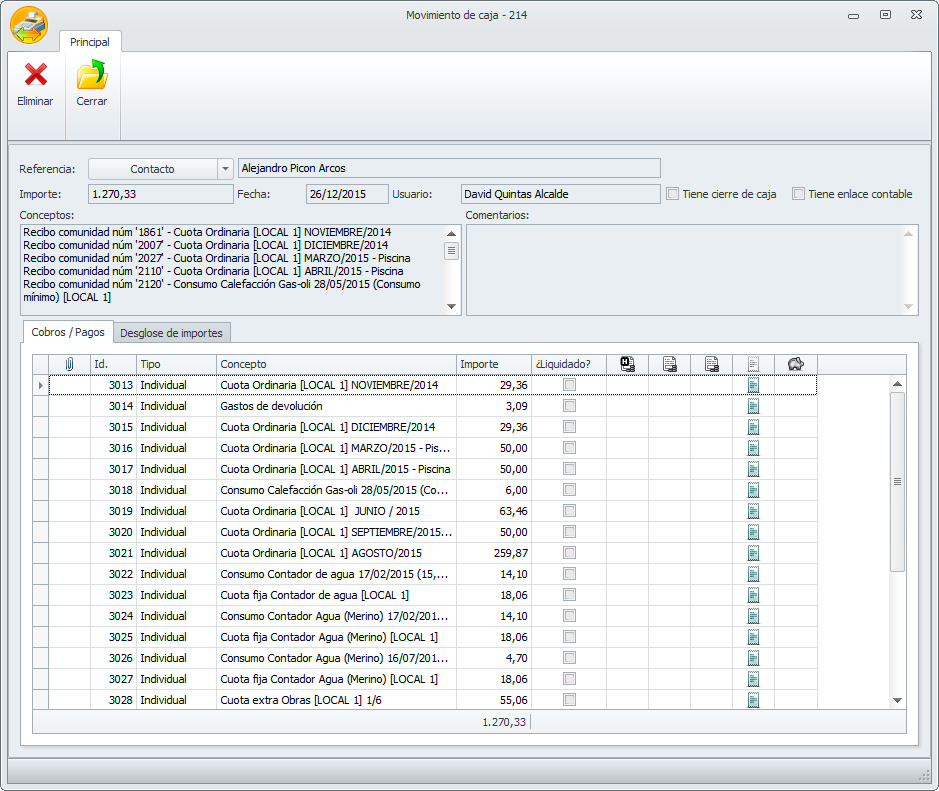This screenshot has height=791, width=939.
Task: Click the grid vertical scrollbar thumb
Action: [x=897, y=481]
